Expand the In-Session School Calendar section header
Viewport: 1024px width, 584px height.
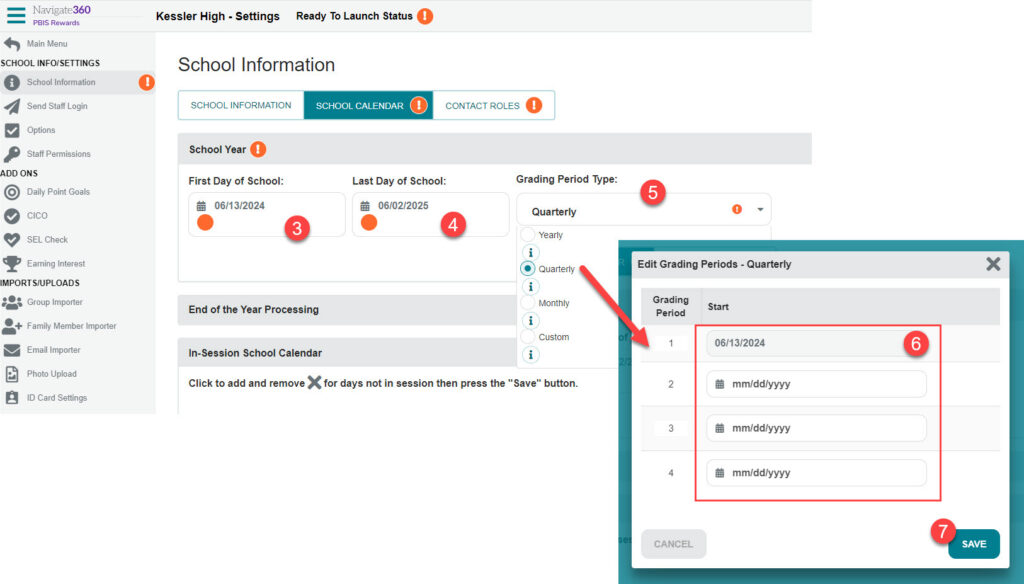(x=347, y=353)
